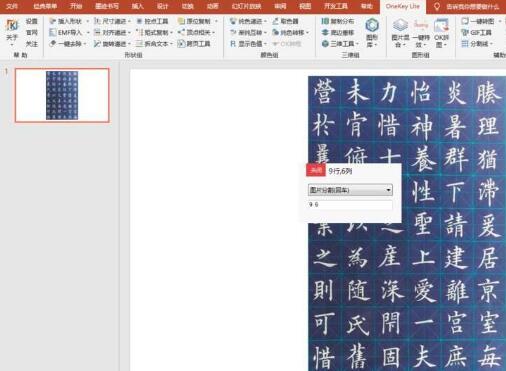Image resolution: width=506 pixels, height=371 pixels.
Task: Open 三维工具 (3D tools)
Action: (x=338, y=44)
